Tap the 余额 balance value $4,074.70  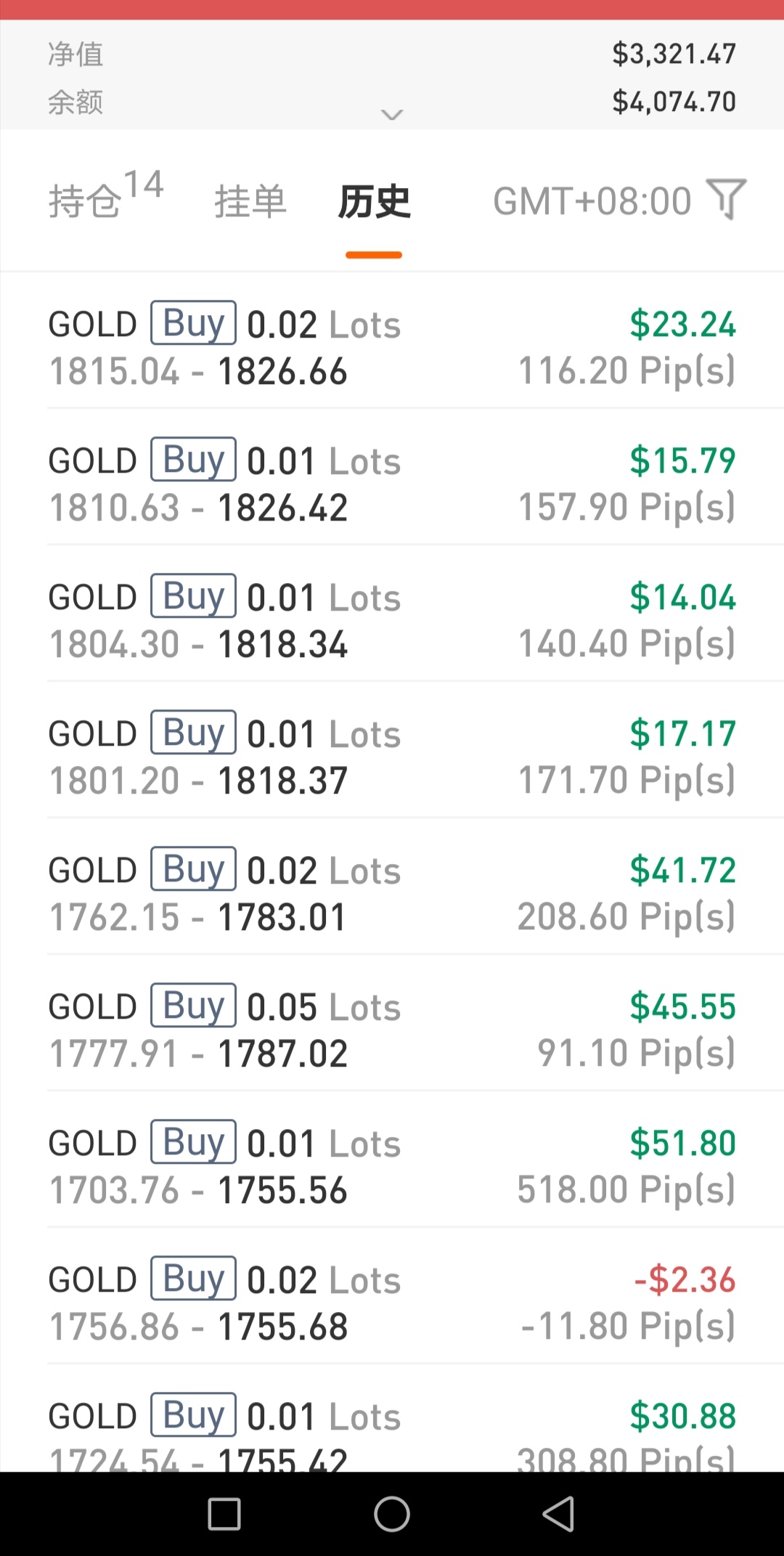[x=674, y=102]
